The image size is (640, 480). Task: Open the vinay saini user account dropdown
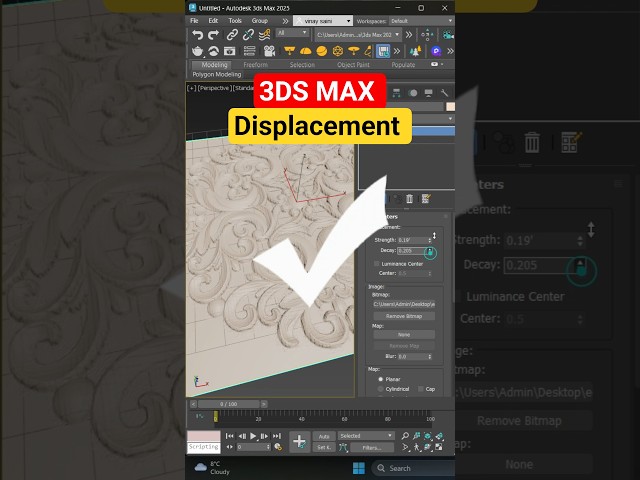pos(322,21)
